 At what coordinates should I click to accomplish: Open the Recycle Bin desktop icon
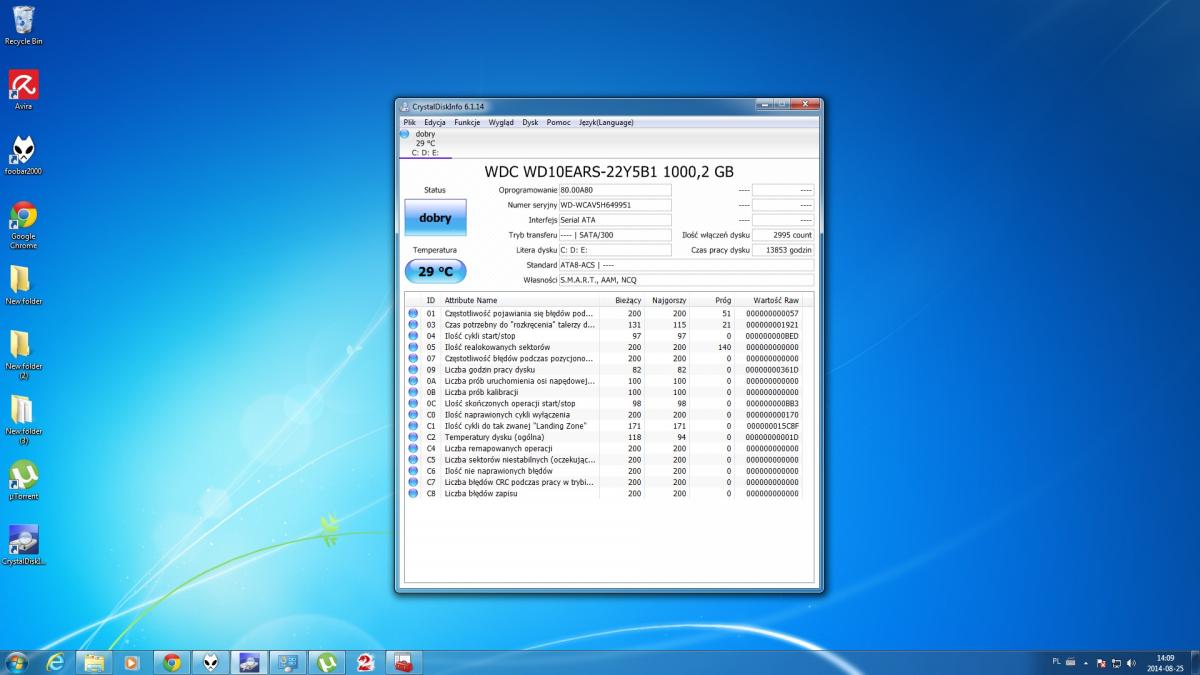pos(23,25)
